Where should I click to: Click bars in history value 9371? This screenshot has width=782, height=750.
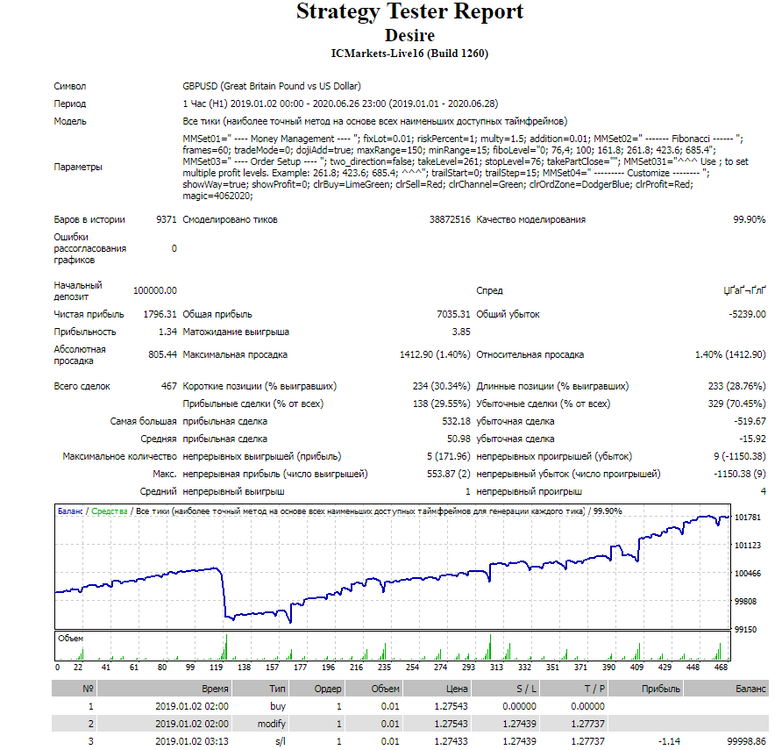pyautogui.click(x=166, y=219)
